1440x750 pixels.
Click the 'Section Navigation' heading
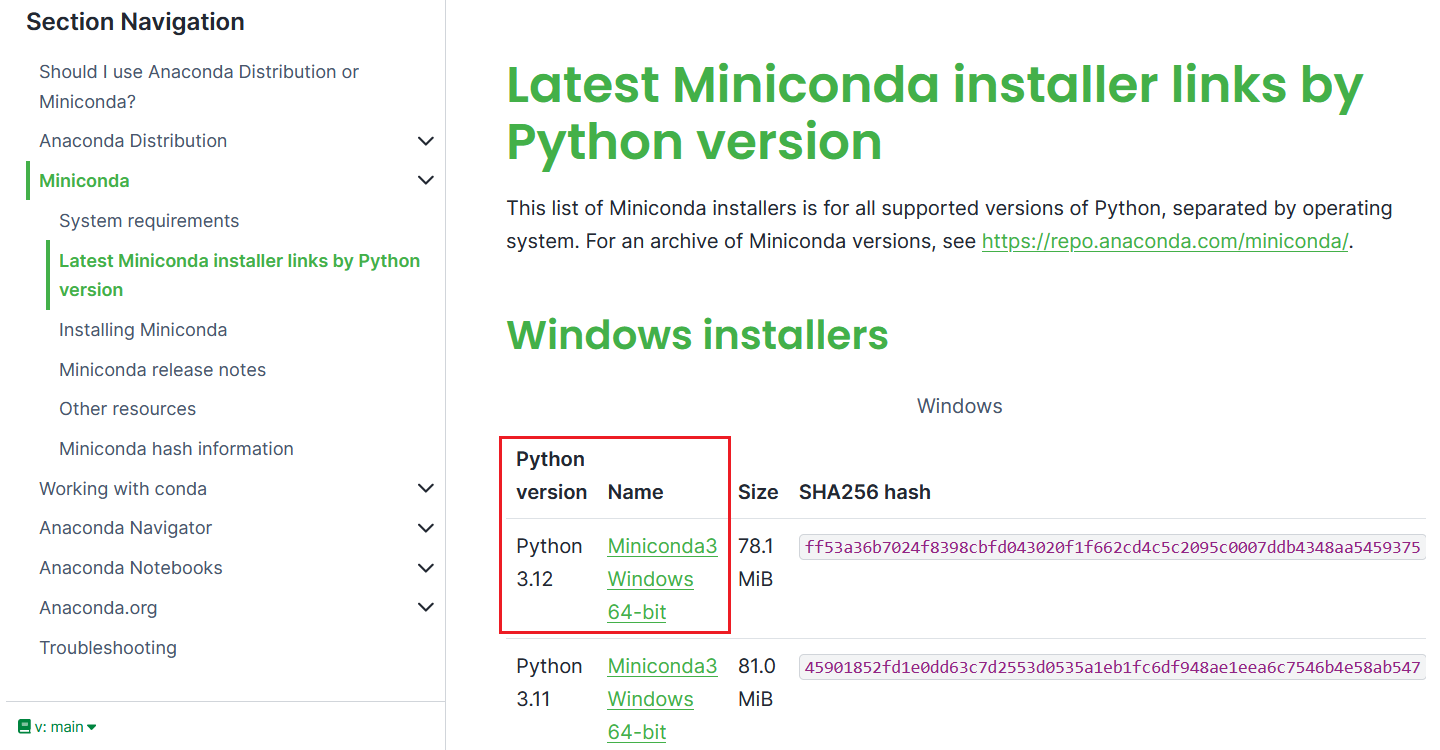[x=135, y=22]
